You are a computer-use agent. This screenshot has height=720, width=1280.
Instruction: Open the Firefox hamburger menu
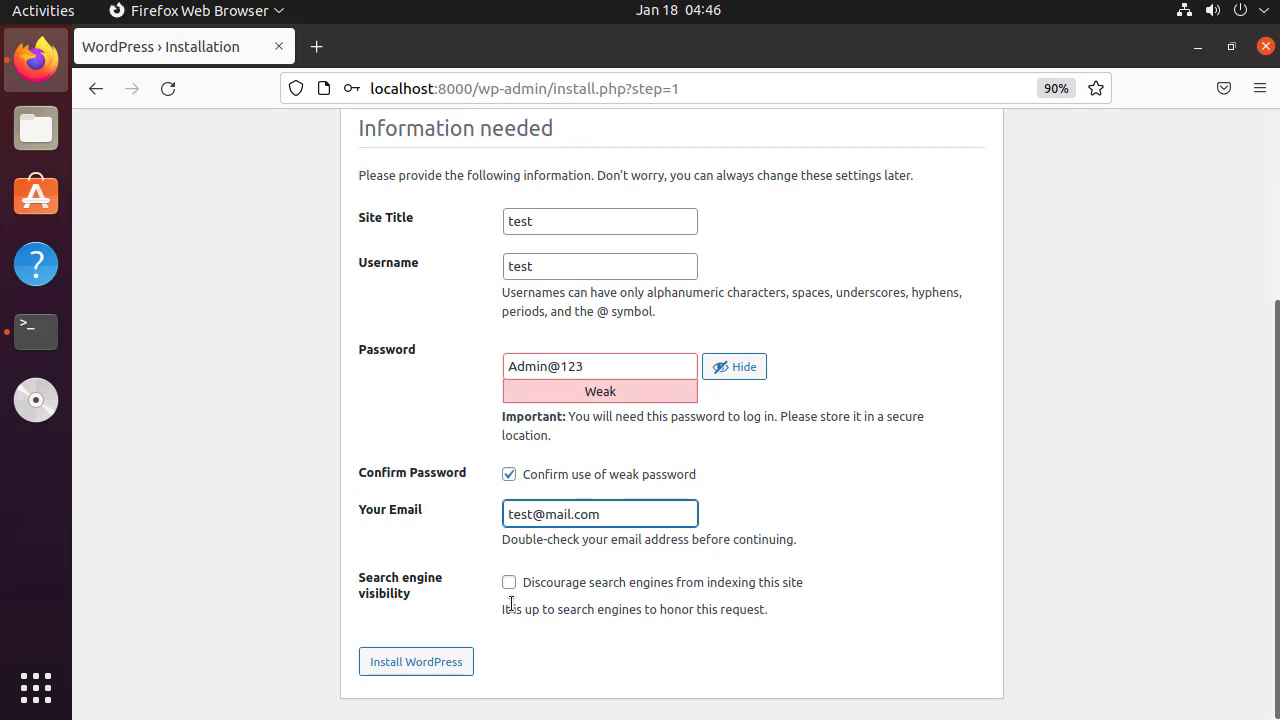[1260, 88]
